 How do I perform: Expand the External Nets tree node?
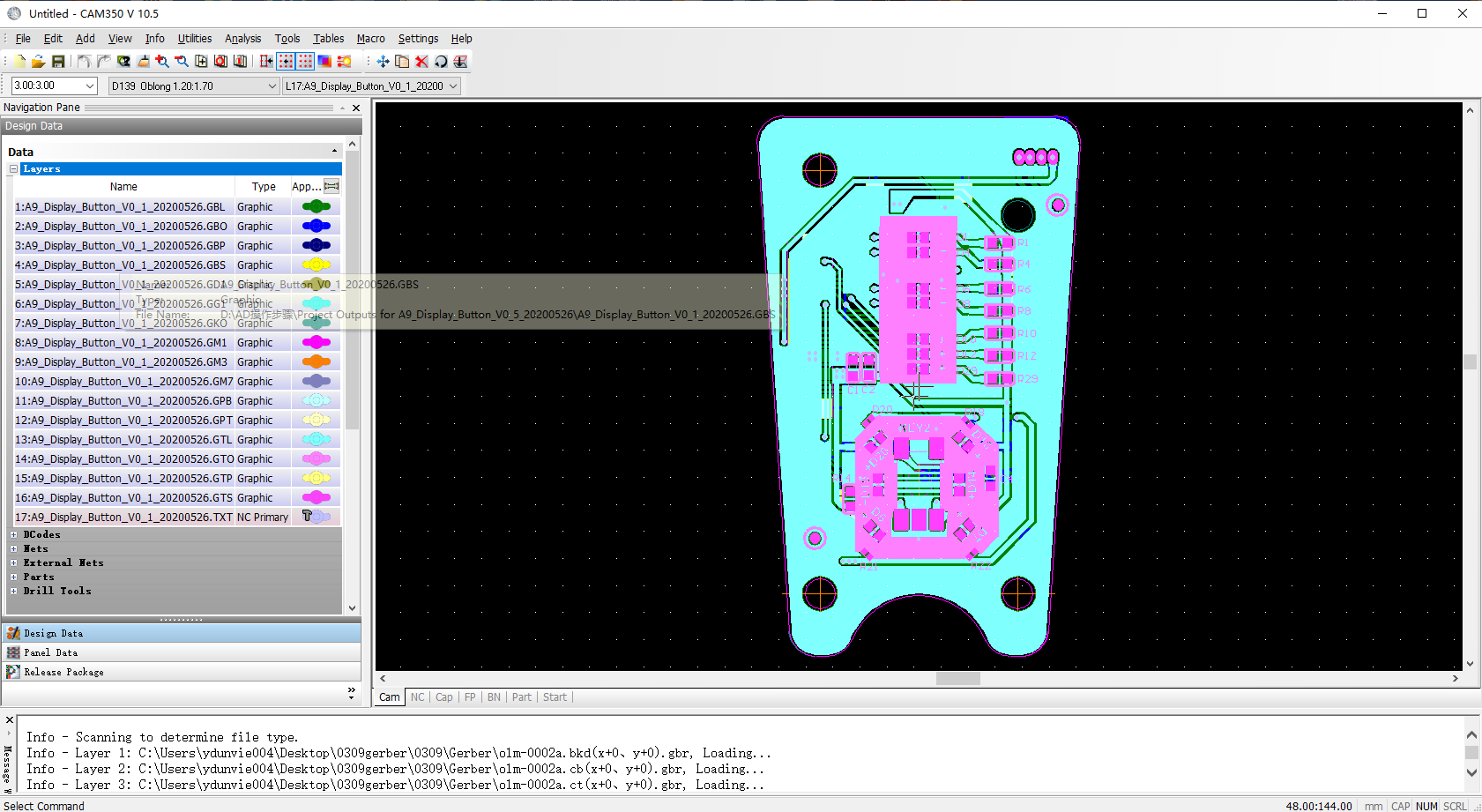pos(13,562)
